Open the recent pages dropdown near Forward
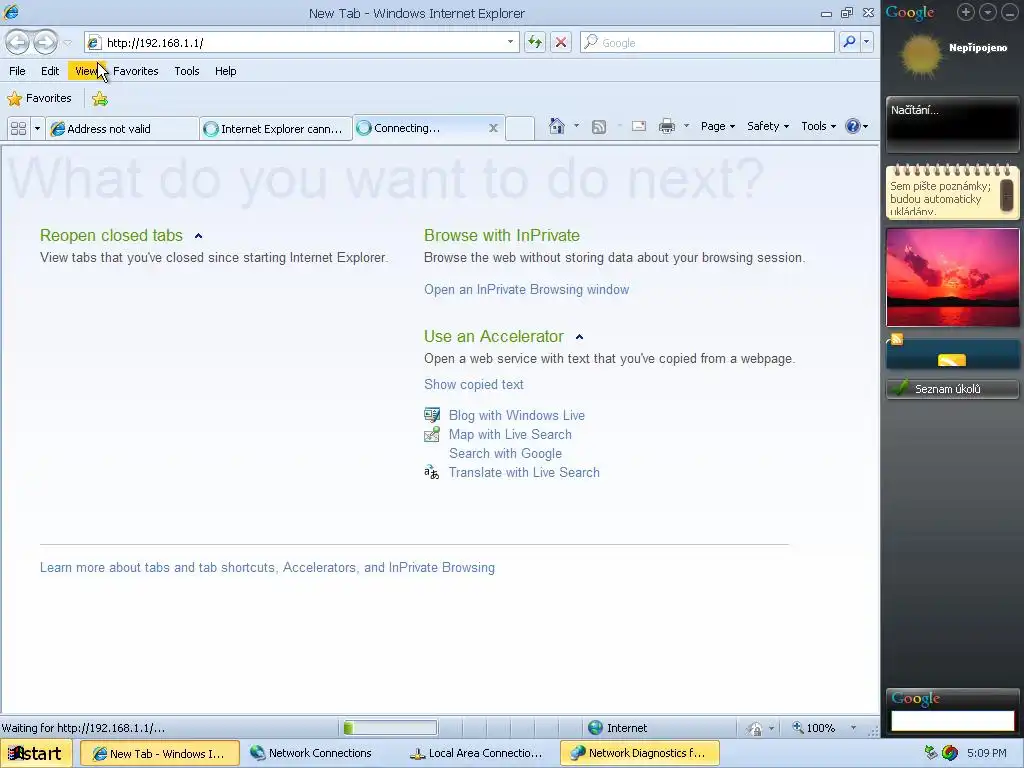This screenshot has width=1024, height=768. [x=67, y=43]
